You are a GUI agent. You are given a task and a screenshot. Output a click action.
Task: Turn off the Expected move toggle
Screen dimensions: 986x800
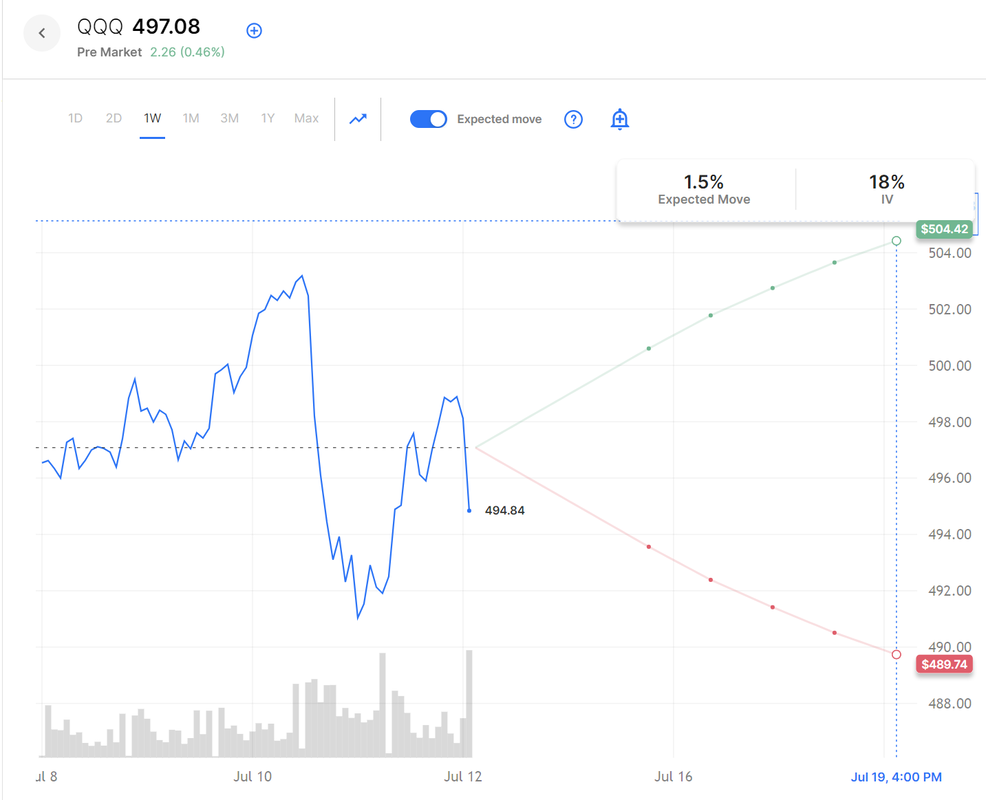coord(429,119)
